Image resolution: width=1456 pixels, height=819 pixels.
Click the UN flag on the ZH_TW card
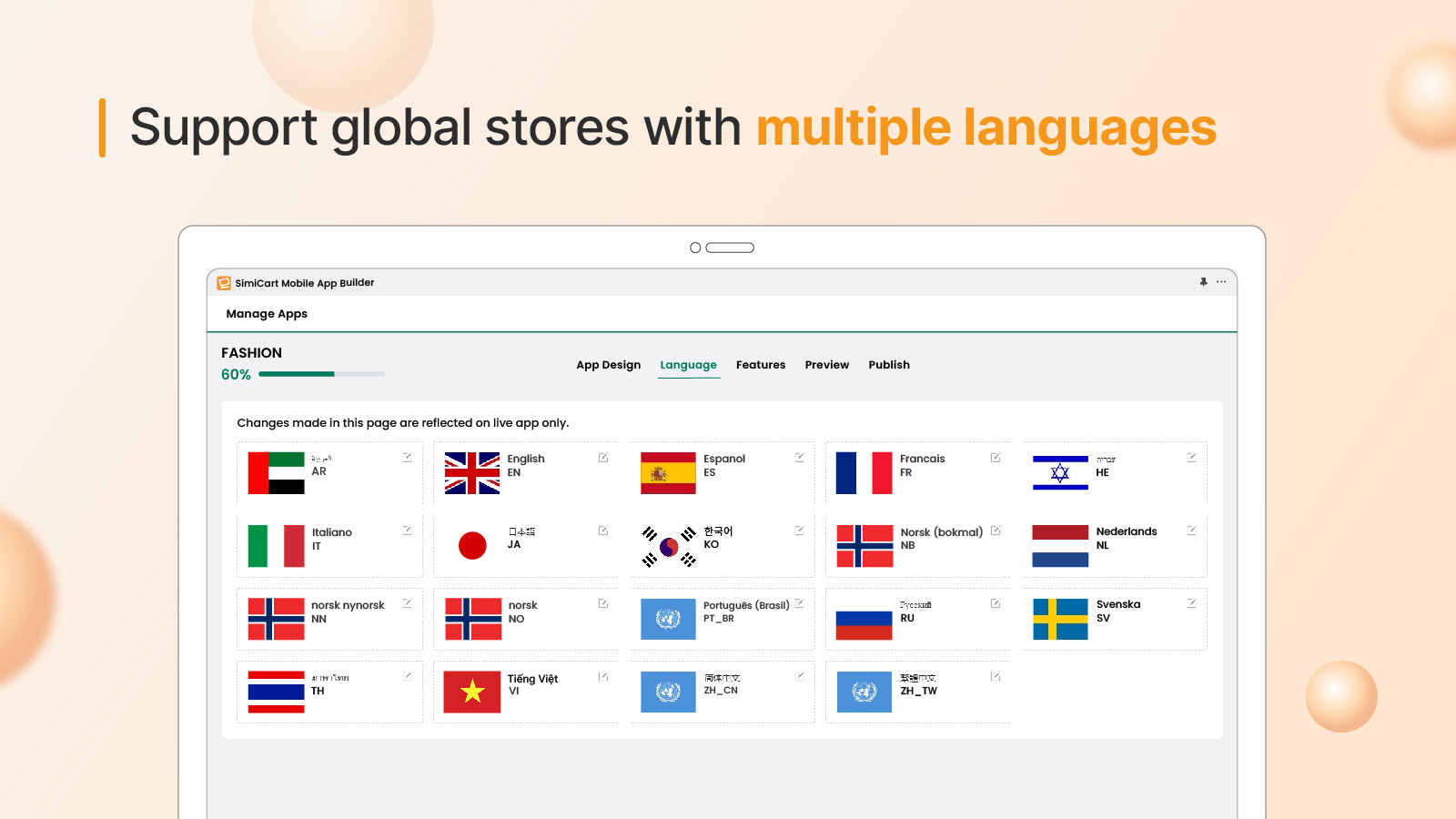pos(864,692)
